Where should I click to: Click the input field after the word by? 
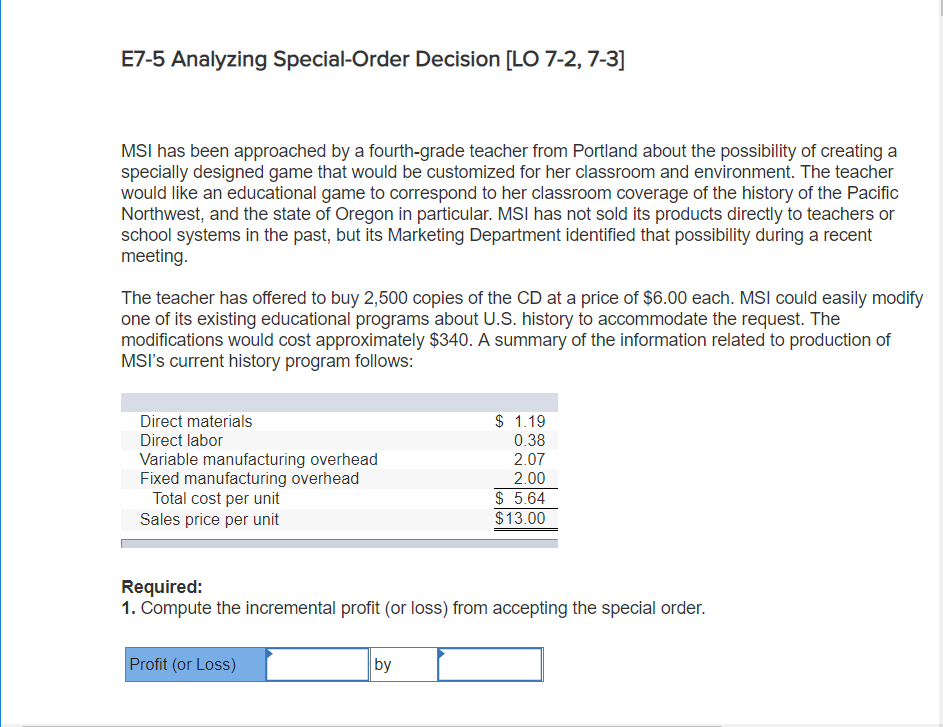point(489,663)
